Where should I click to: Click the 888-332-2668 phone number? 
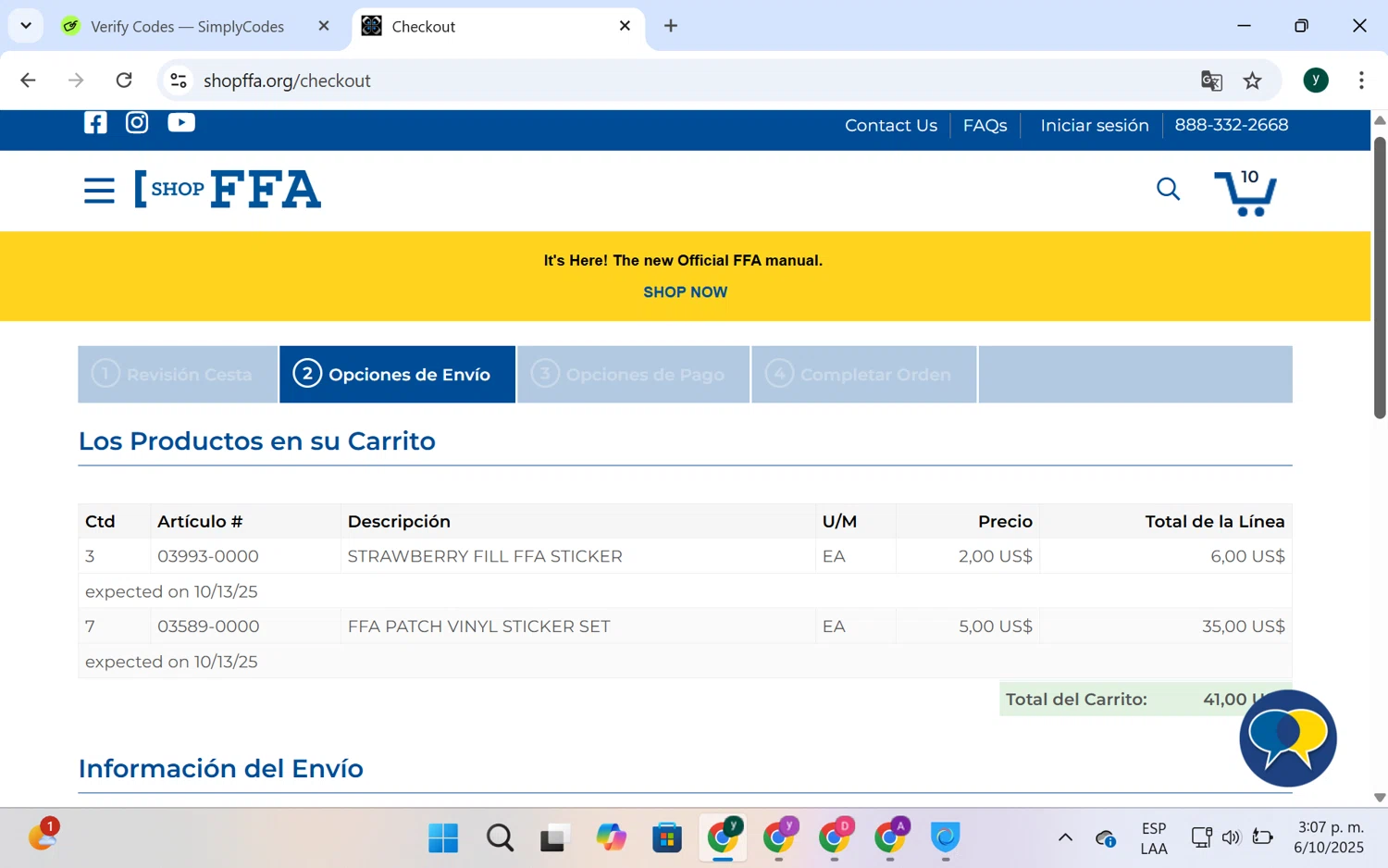click(1232, 125)
